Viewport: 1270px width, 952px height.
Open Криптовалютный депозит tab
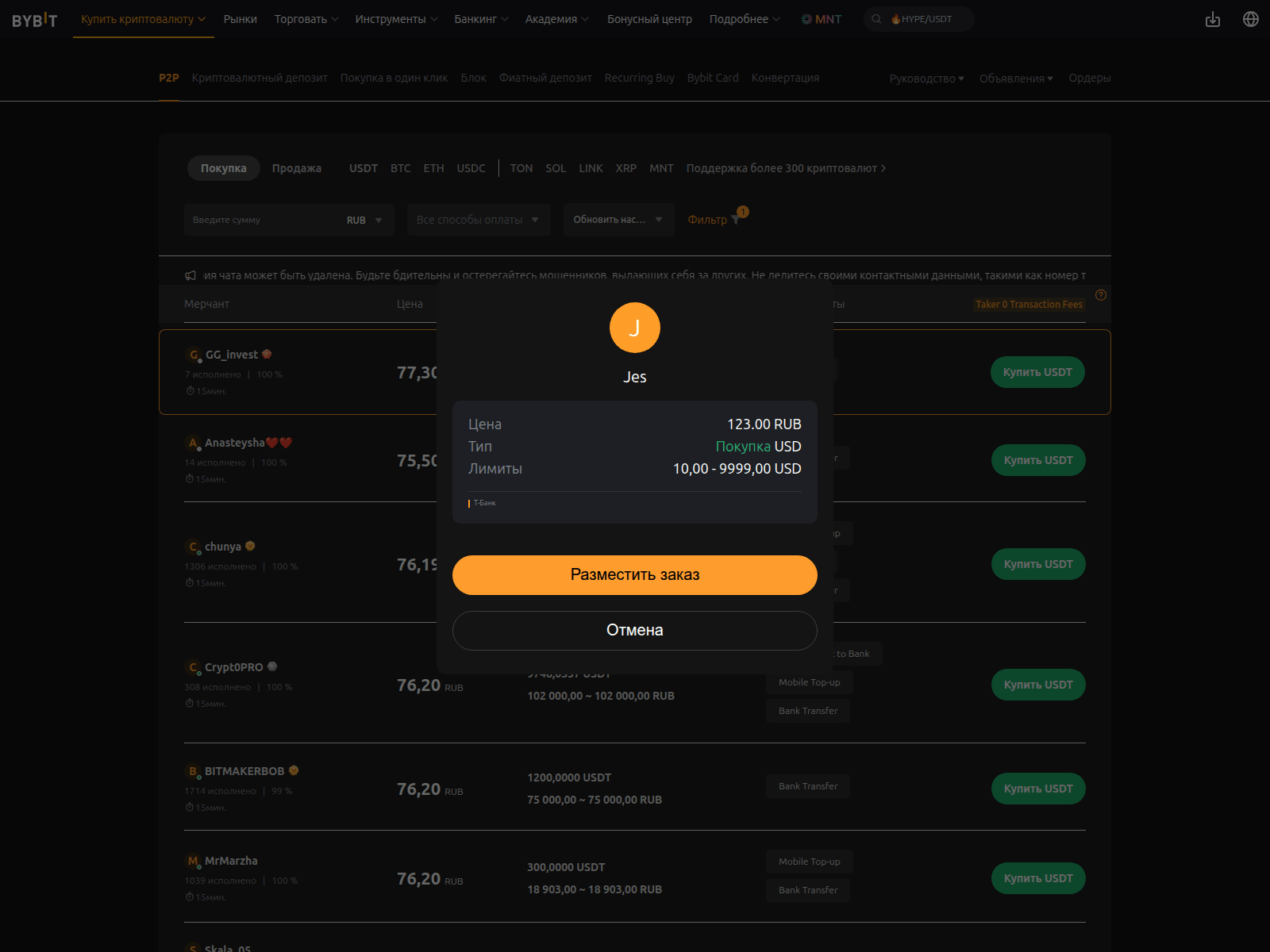[260, 78]
